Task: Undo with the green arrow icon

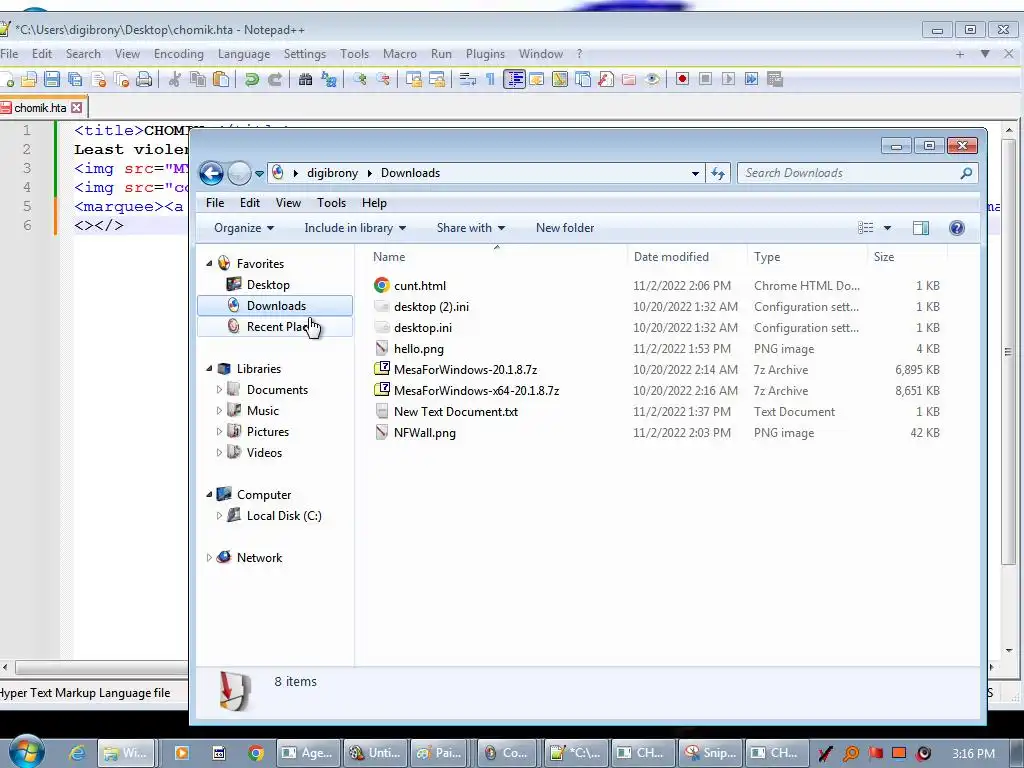Action: (x=251, y=79)
